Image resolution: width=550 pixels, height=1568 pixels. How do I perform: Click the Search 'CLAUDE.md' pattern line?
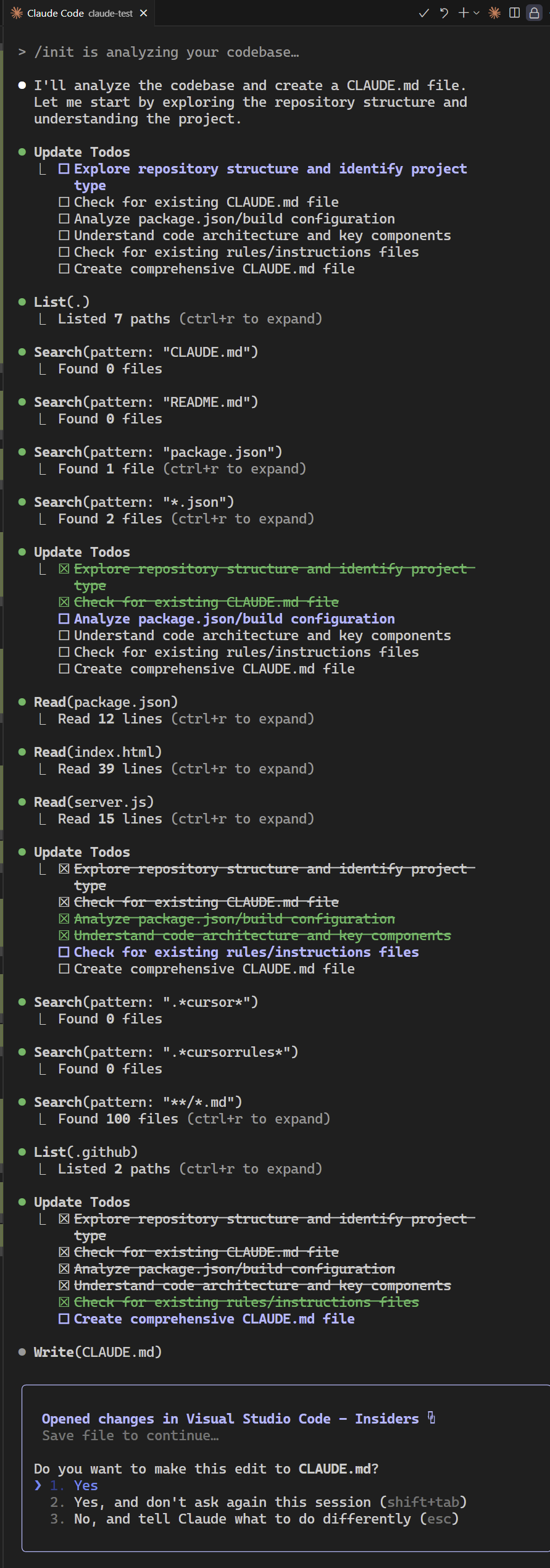point(146,352)
